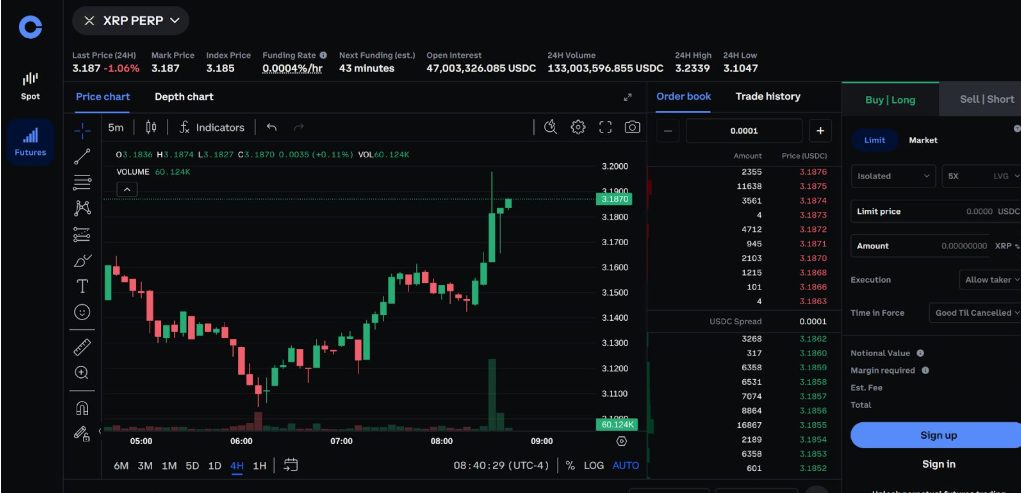The width and height of the screenshot is (1021, 493).
Task: Redo the chart action
Action: [299, 127]
